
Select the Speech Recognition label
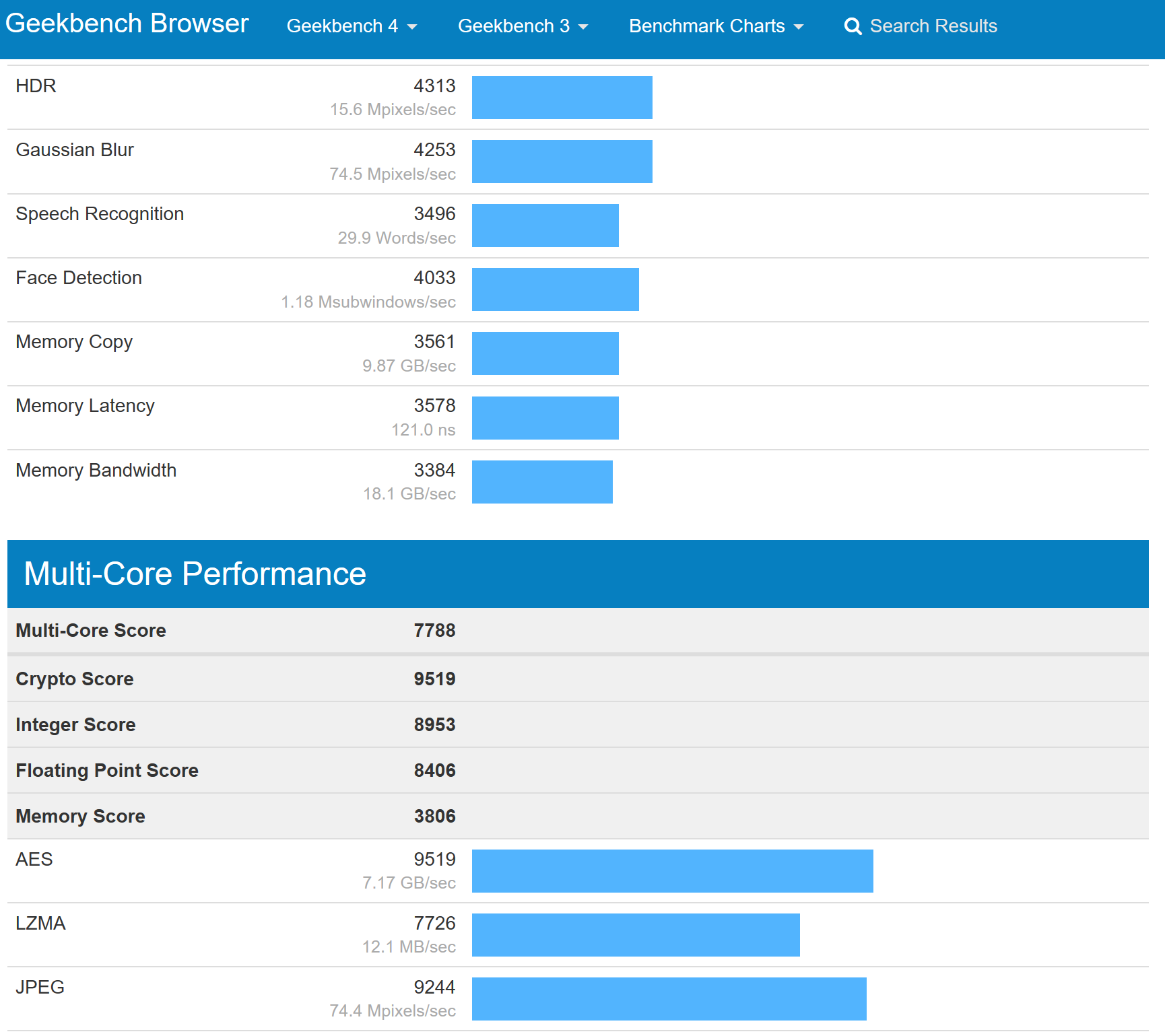coord(100,214)
